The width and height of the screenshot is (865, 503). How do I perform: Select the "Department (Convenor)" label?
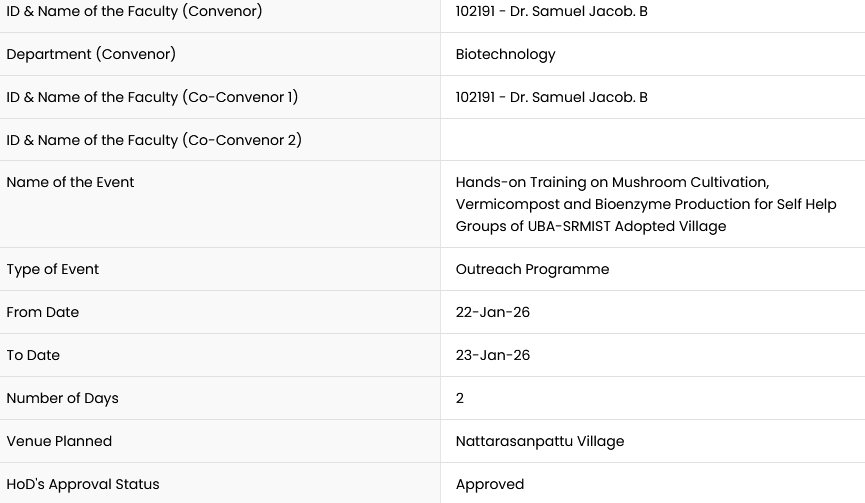[91, 54]
